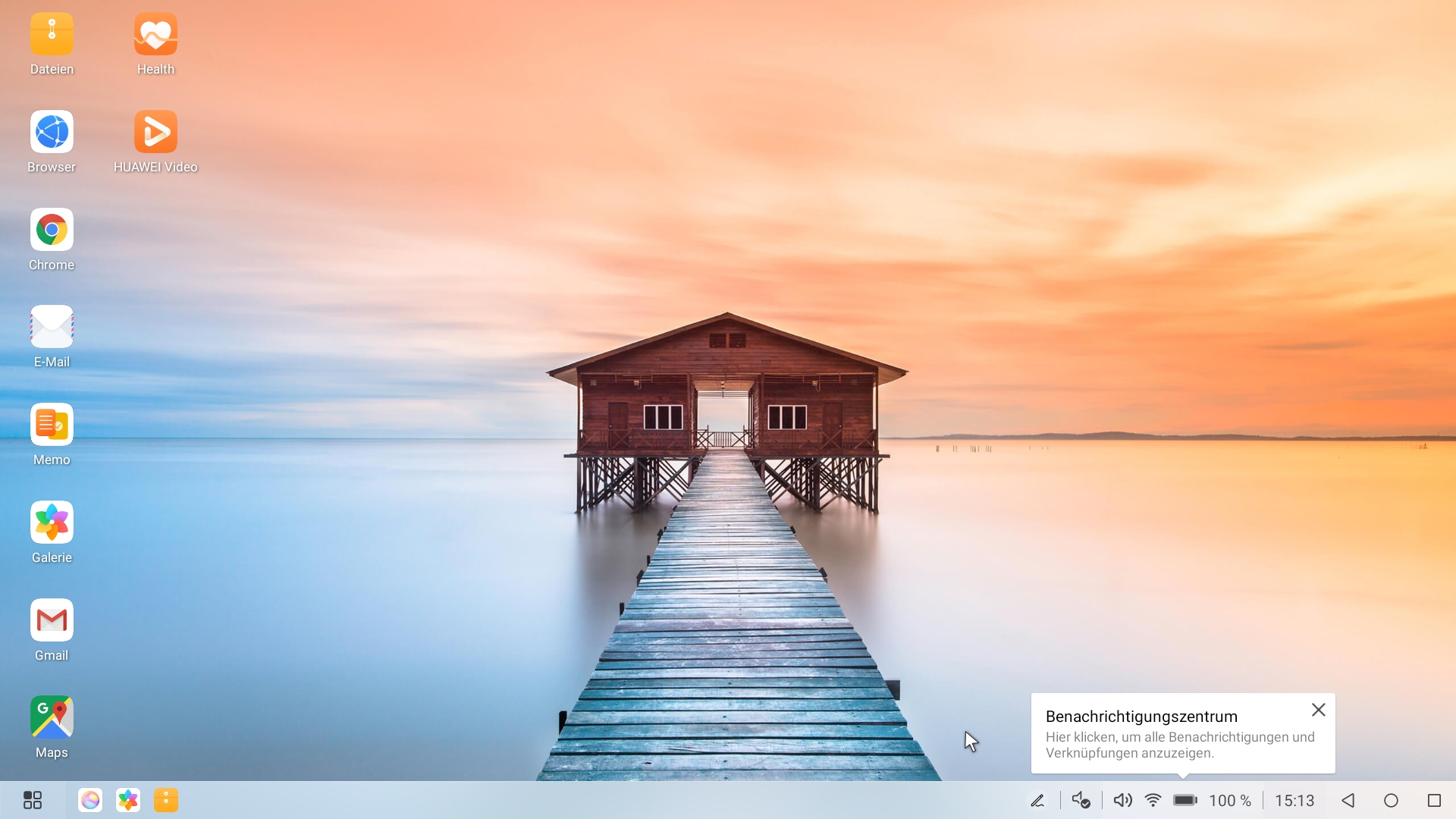Launch HUAWEI Video from desktop

pyautogui.click(x=155, y=132)
